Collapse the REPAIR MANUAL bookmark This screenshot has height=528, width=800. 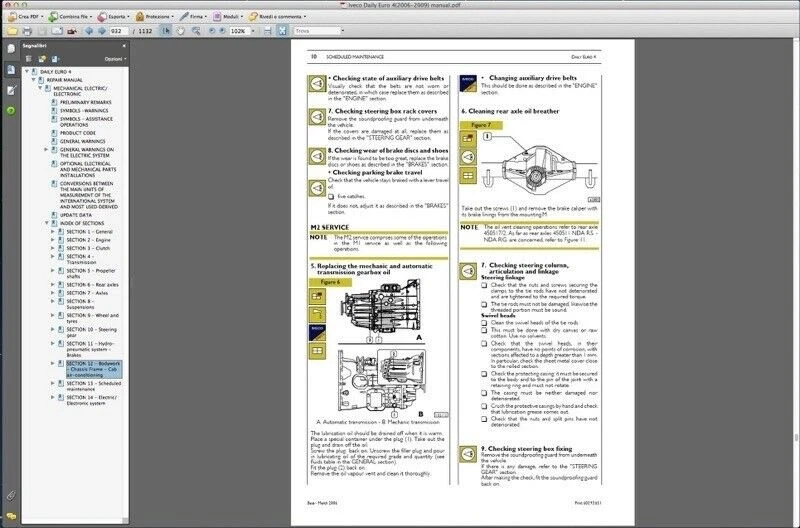[33, 80]
